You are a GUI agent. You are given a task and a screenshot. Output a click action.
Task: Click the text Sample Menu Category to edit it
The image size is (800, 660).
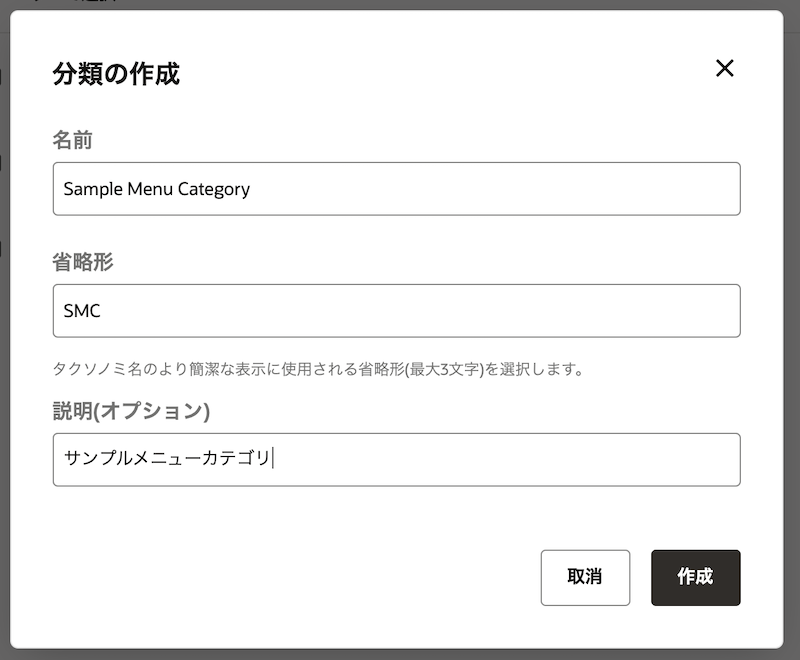[x=156, y=189]
